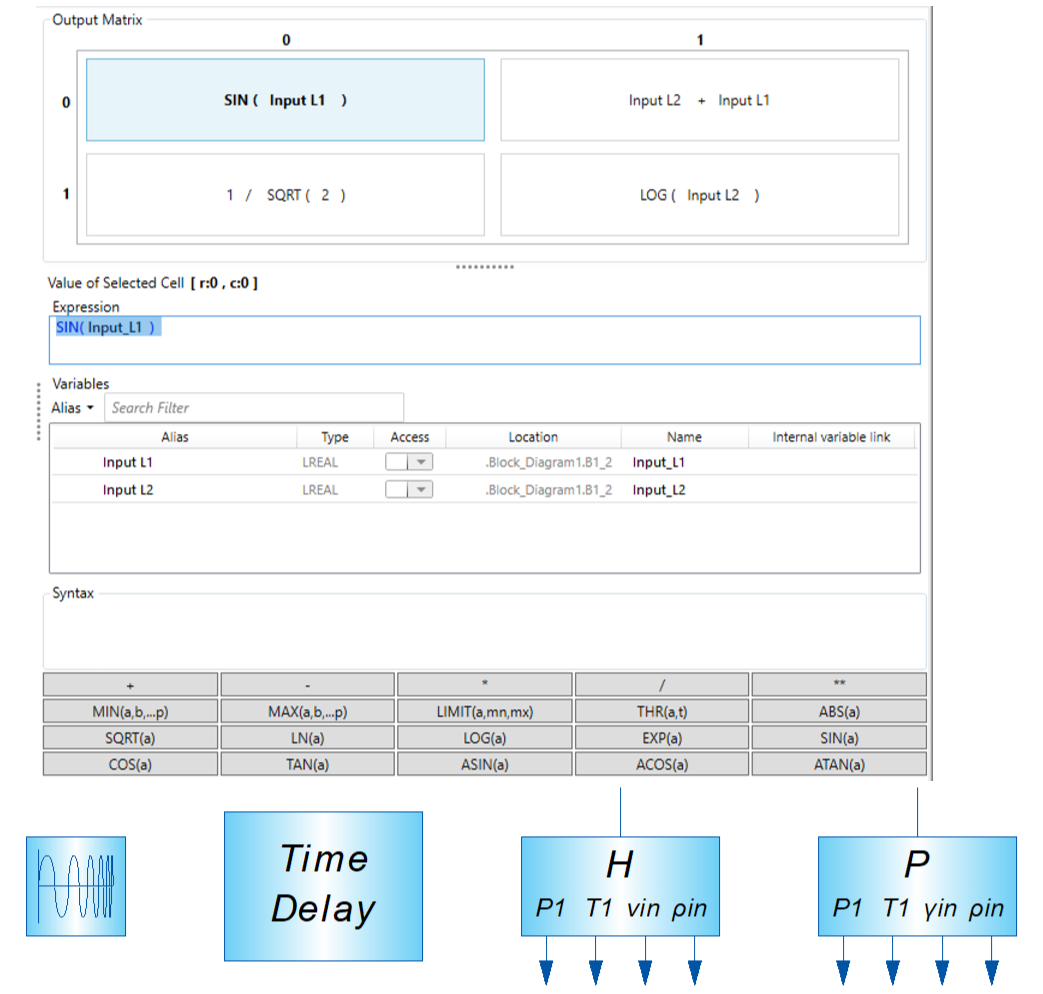1043x994 pixels.
Task: Select matrix cell SIN( Input L1 )
Action: (285, 100)
